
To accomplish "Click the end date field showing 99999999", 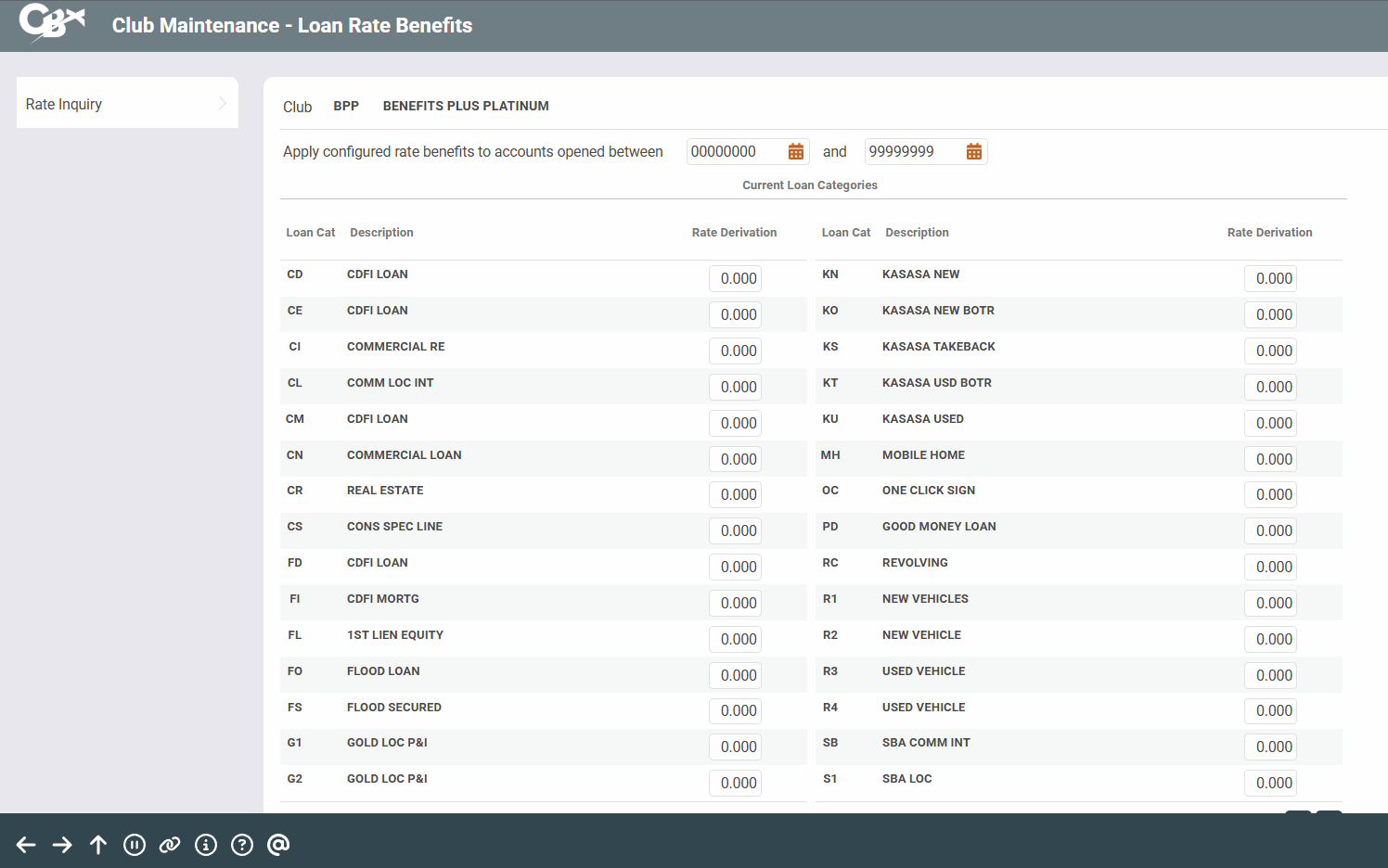I will (x=912, y=152).
